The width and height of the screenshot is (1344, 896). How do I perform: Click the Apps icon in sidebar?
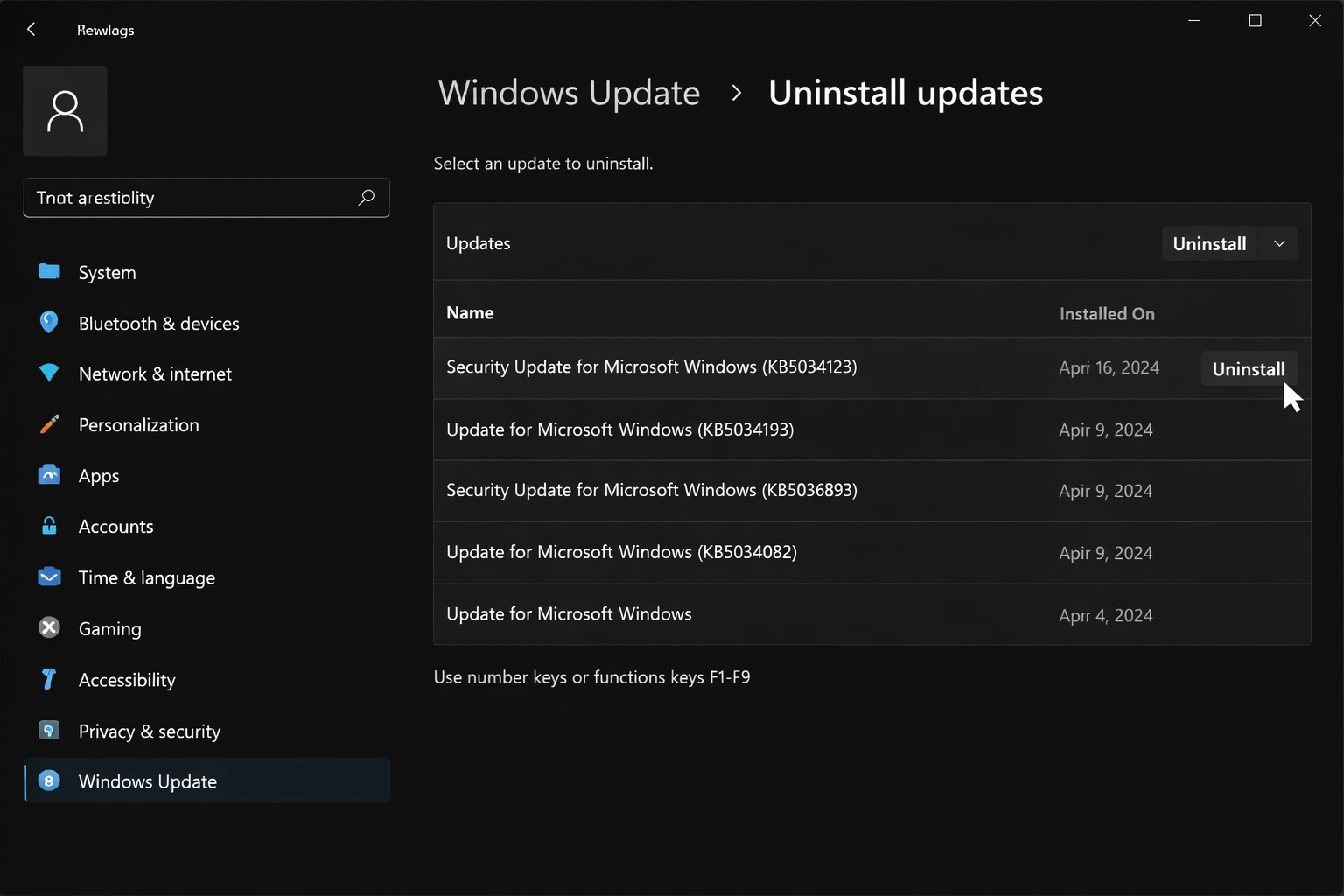[49, 475]
